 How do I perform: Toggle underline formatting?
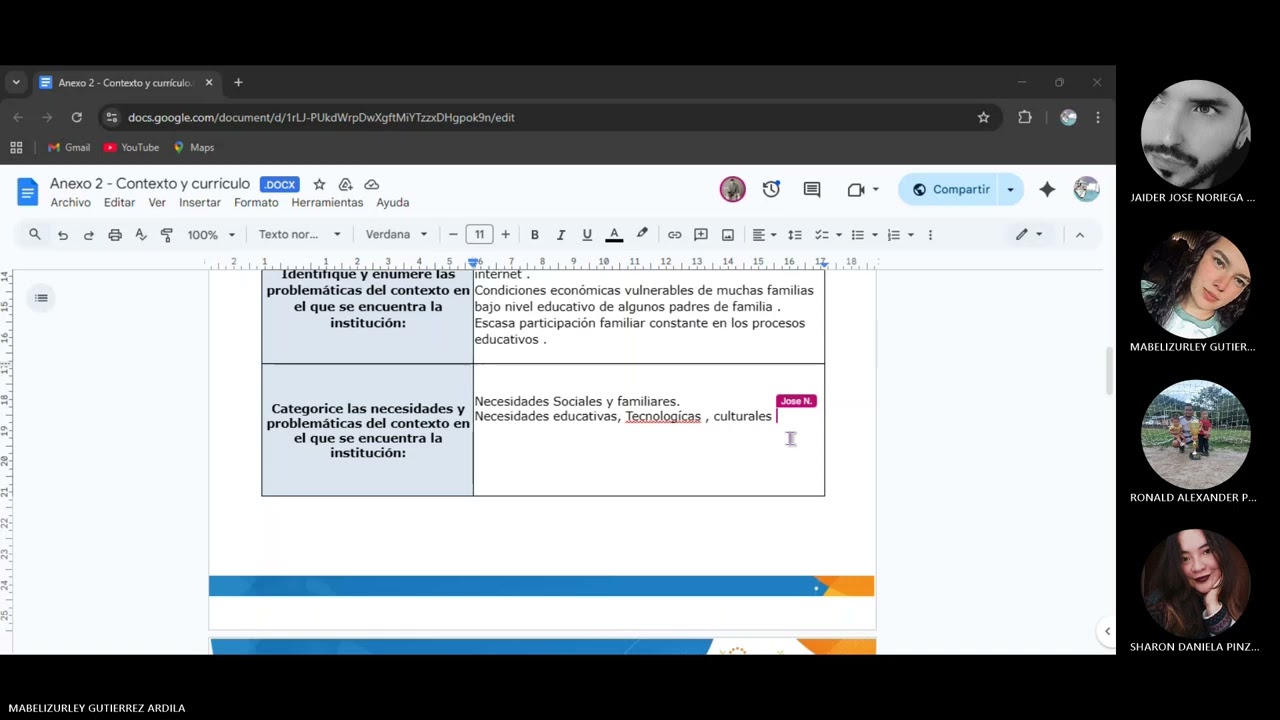tap(587, 235)
